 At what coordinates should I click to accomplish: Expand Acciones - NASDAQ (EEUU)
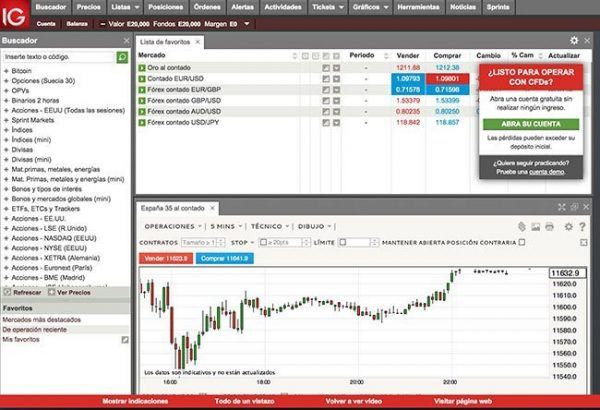click(x=6, y=238)
